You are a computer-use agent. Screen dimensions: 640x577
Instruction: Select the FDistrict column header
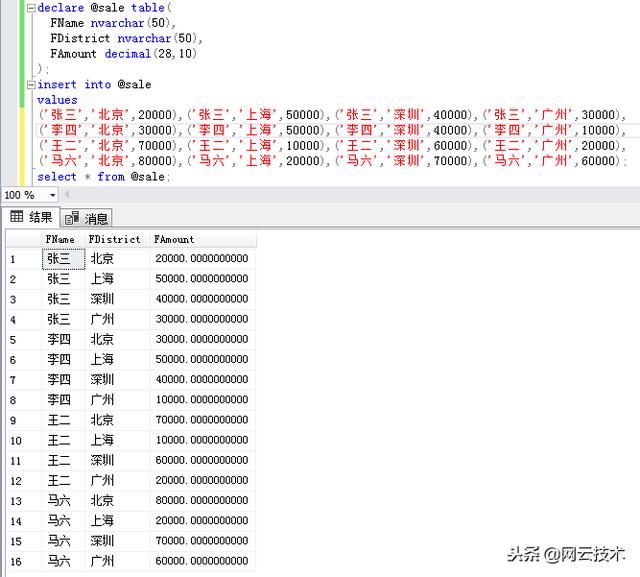click(114, 240)
